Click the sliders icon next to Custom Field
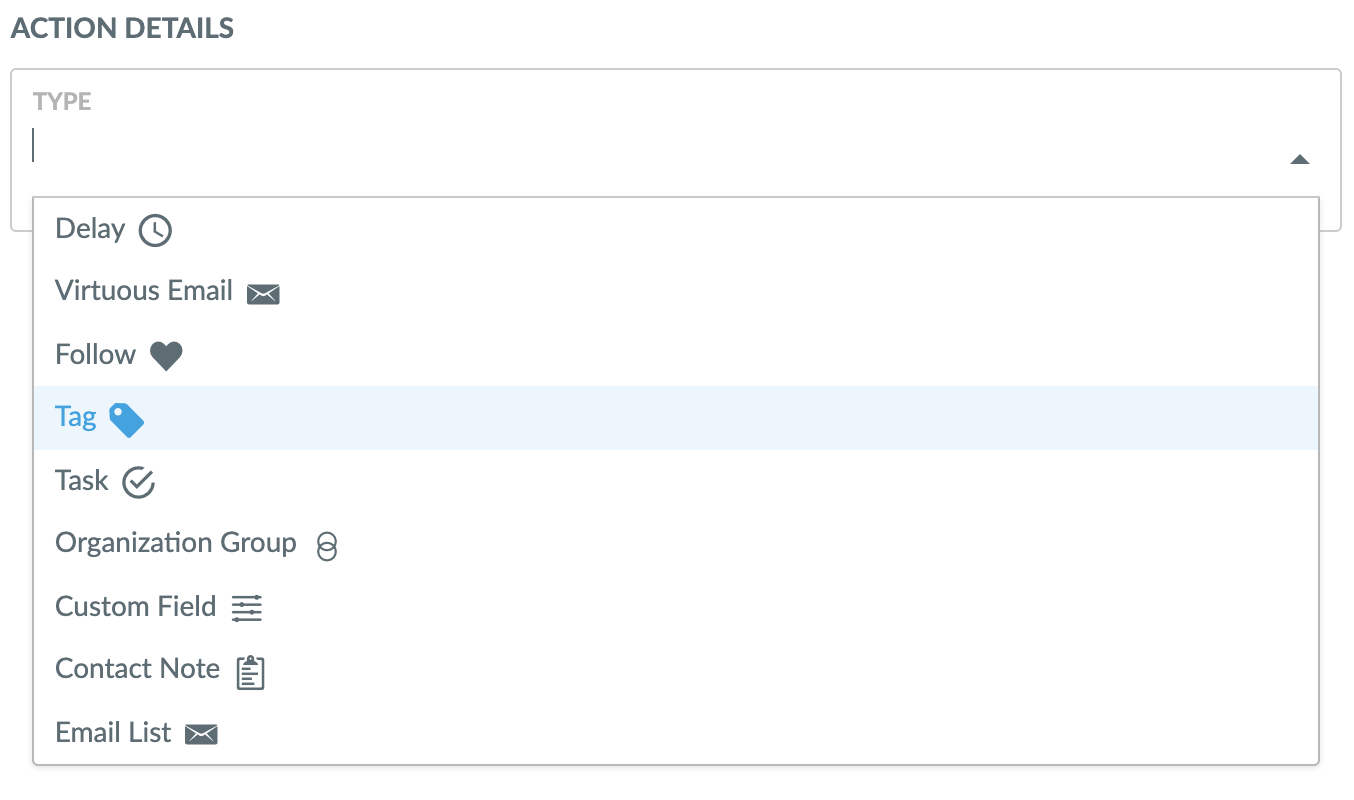Image resolution: width=1354 pixels, height=800 pixels. point(246,608)
